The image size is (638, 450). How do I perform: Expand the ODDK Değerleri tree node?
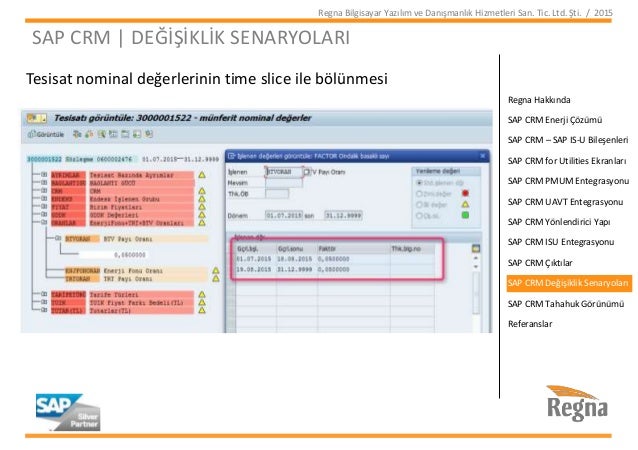[44, 215]
